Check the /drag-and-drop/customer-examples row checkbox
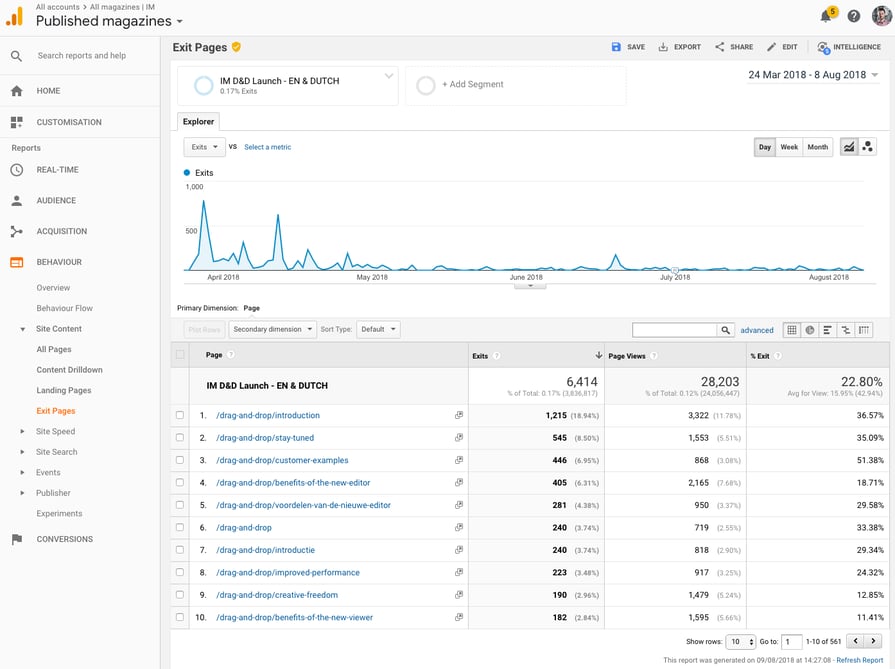Image resolution: width=895 pixels, height=669 pixels. click(x=180, y=460)
